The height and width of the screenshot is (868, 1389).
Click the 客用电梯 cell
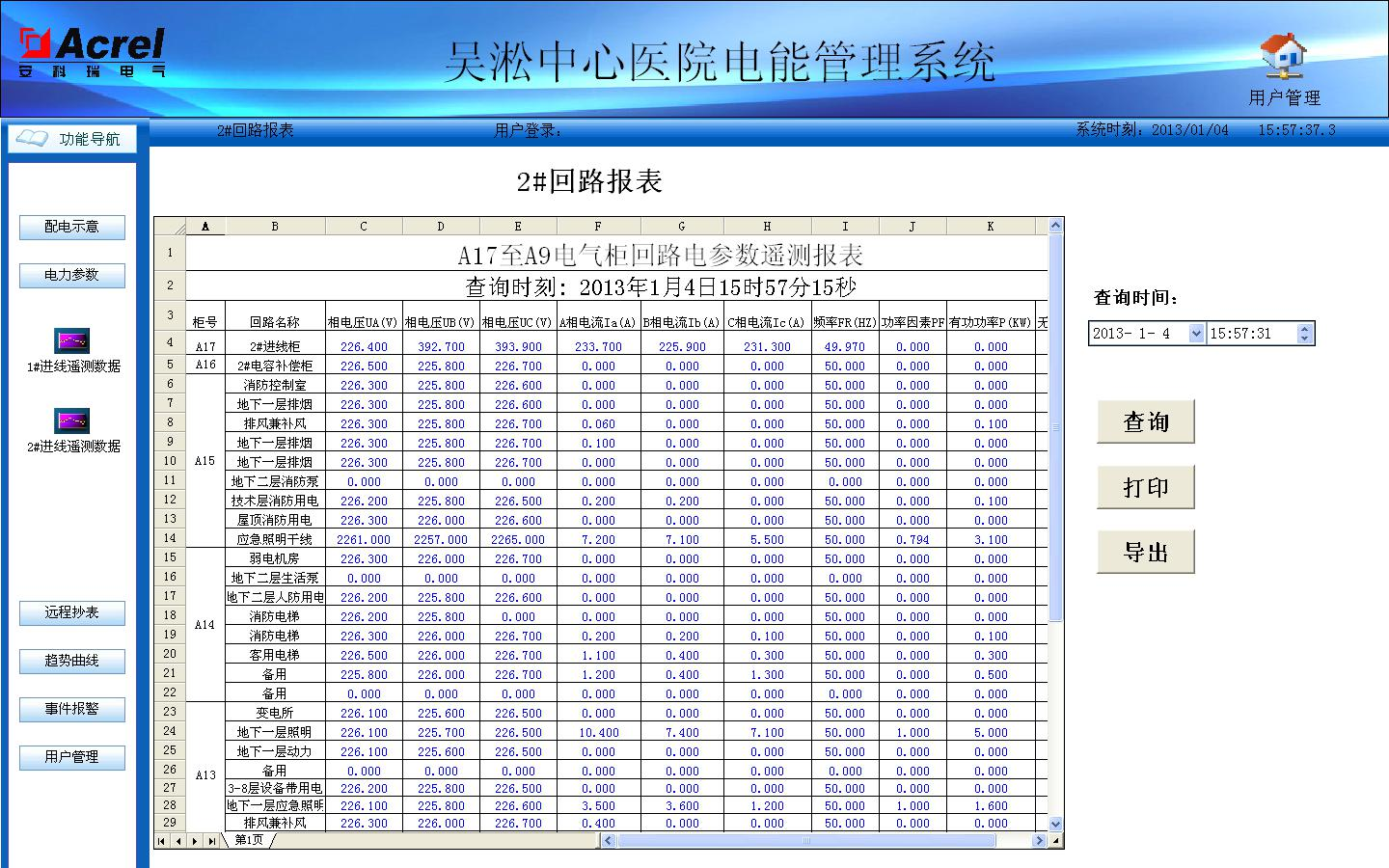(275, 655)
